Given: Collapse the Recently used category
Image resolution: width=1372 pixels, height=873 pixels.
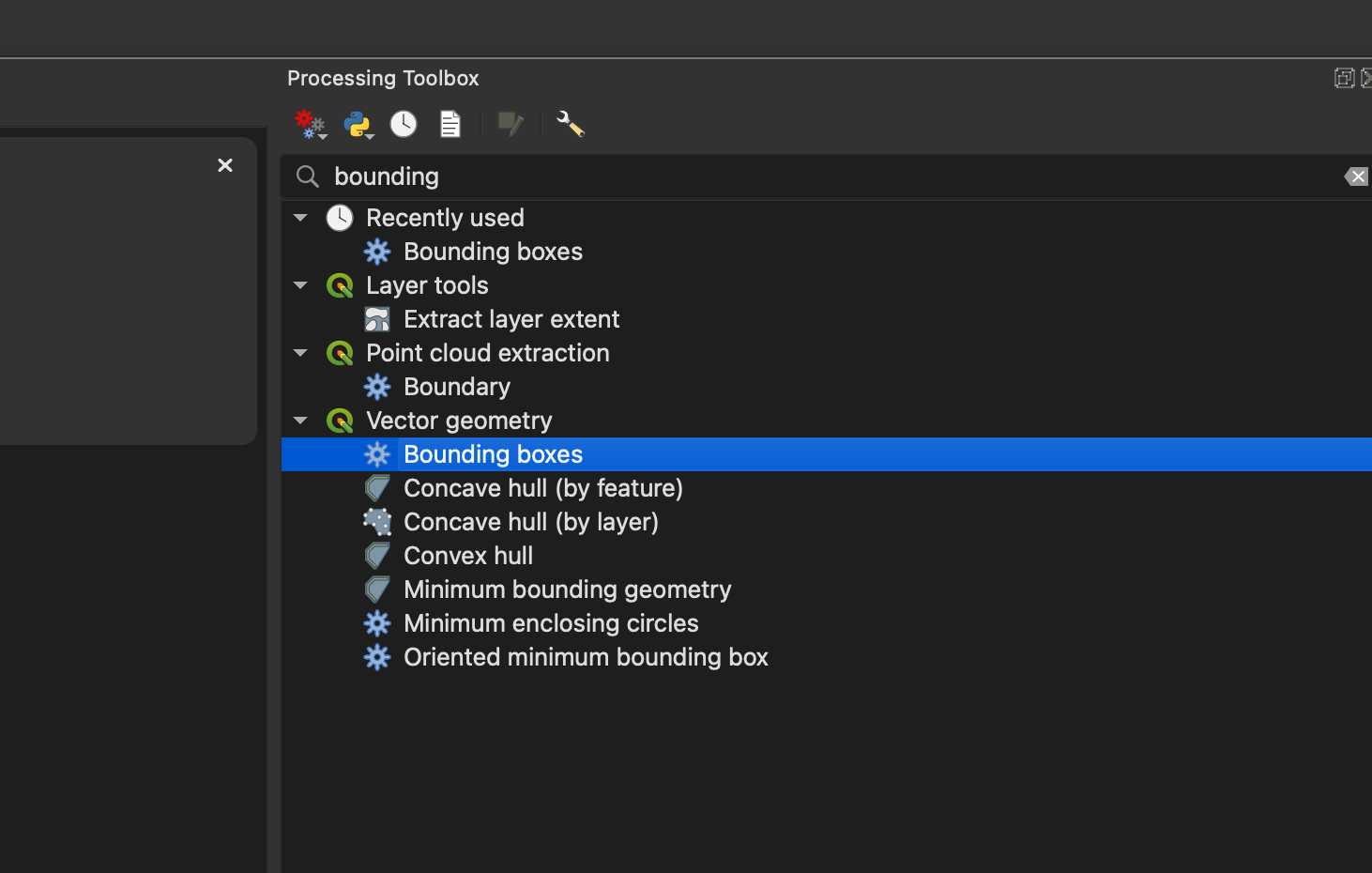Looking at the screenshot, I should pos(300,217).
